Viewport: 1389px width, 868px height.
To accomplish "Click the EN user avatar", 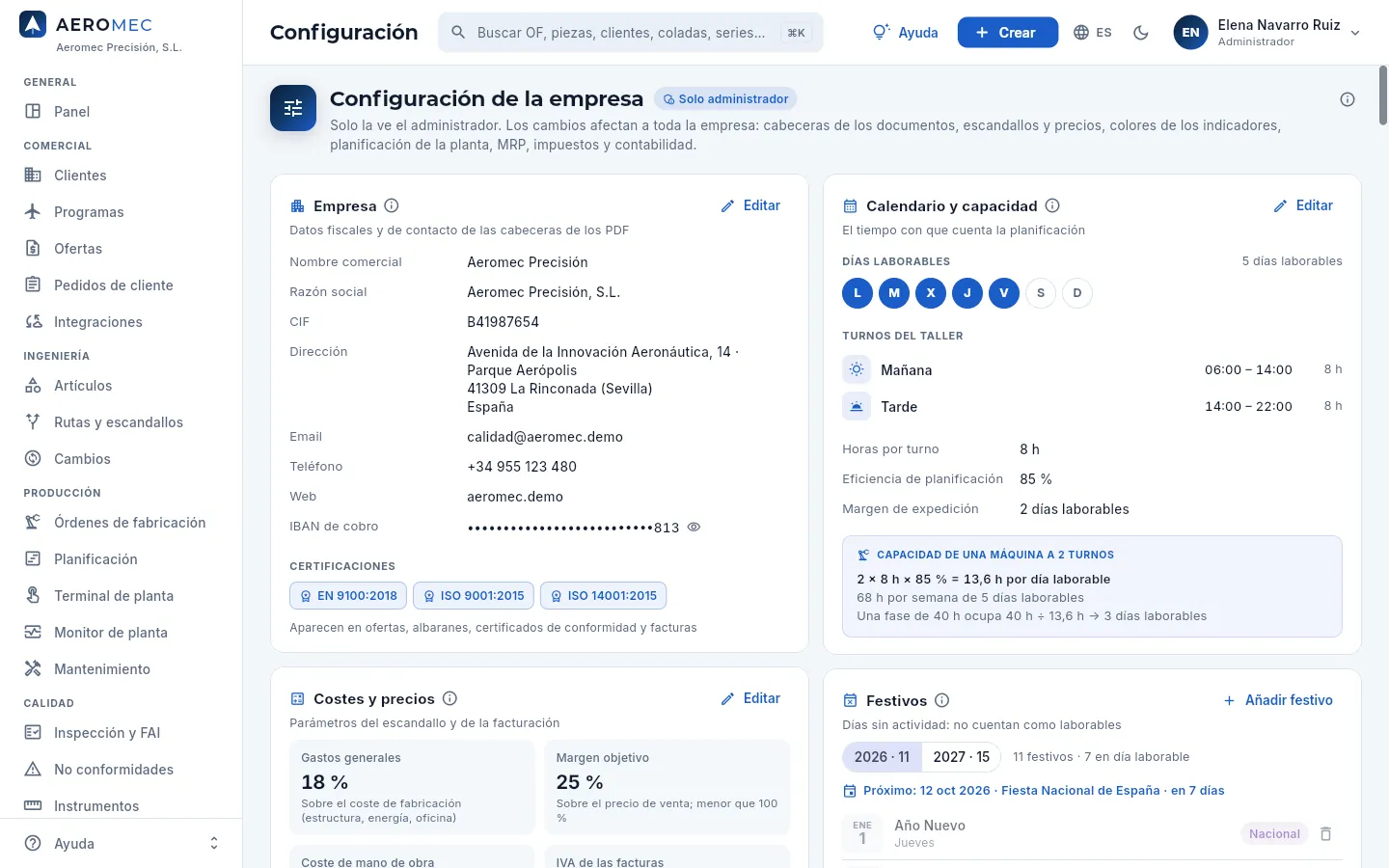I will [x=1190, y=33].
